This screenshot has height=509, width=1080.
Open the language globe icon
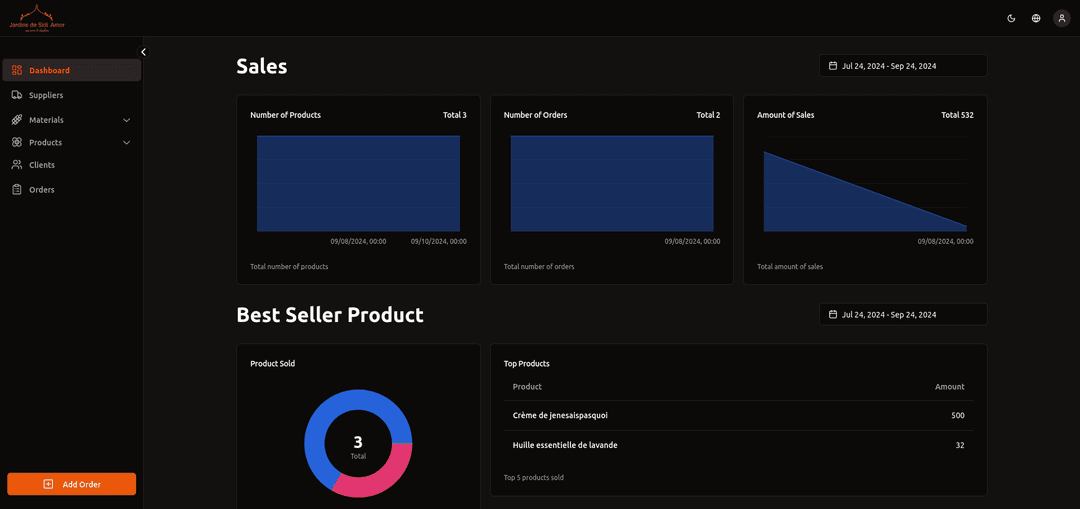1036,19
